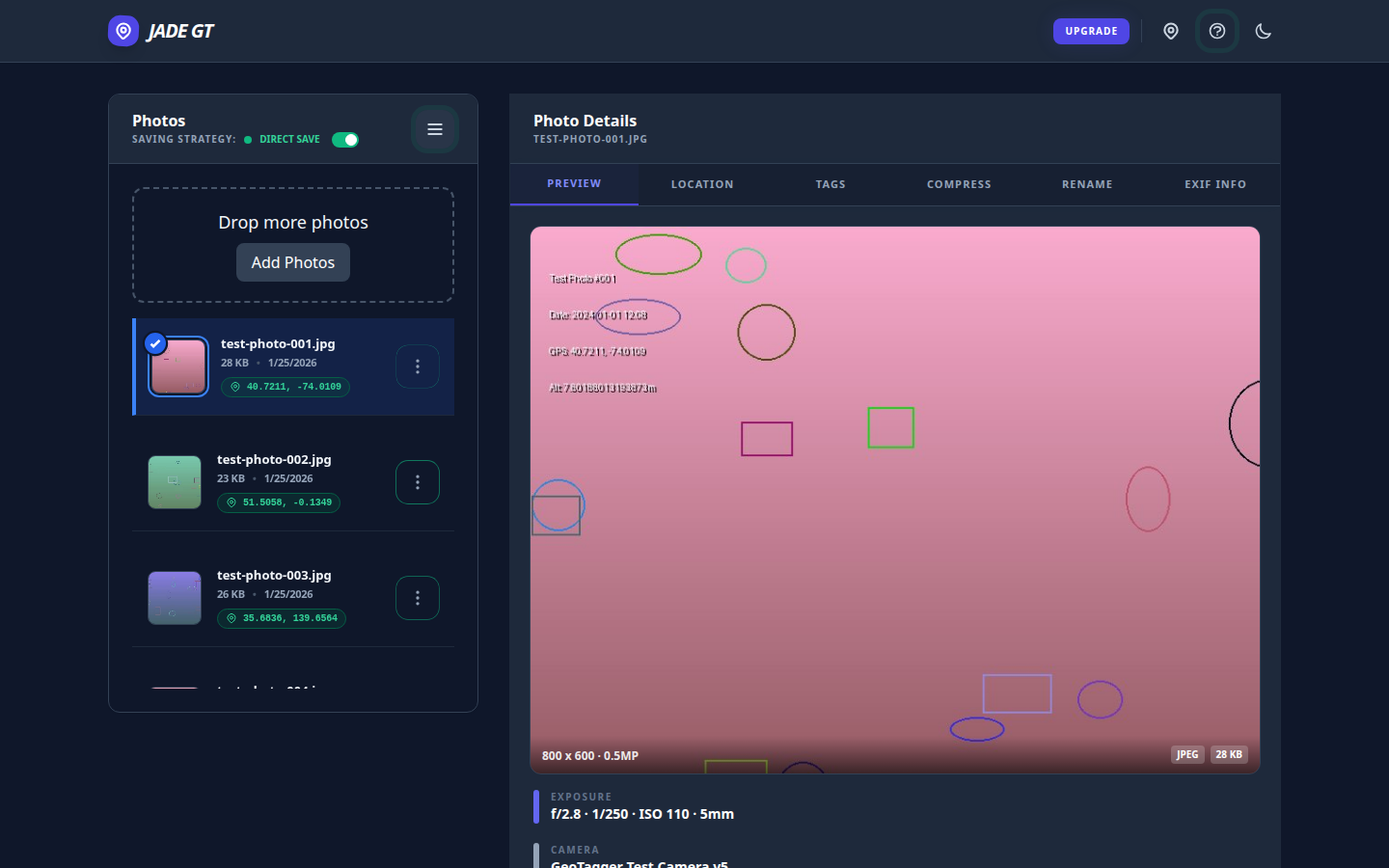Screen dimensions: 1389x868
Task: Open options menu for test-photo-002.jpg
Action: pos(418,482)
